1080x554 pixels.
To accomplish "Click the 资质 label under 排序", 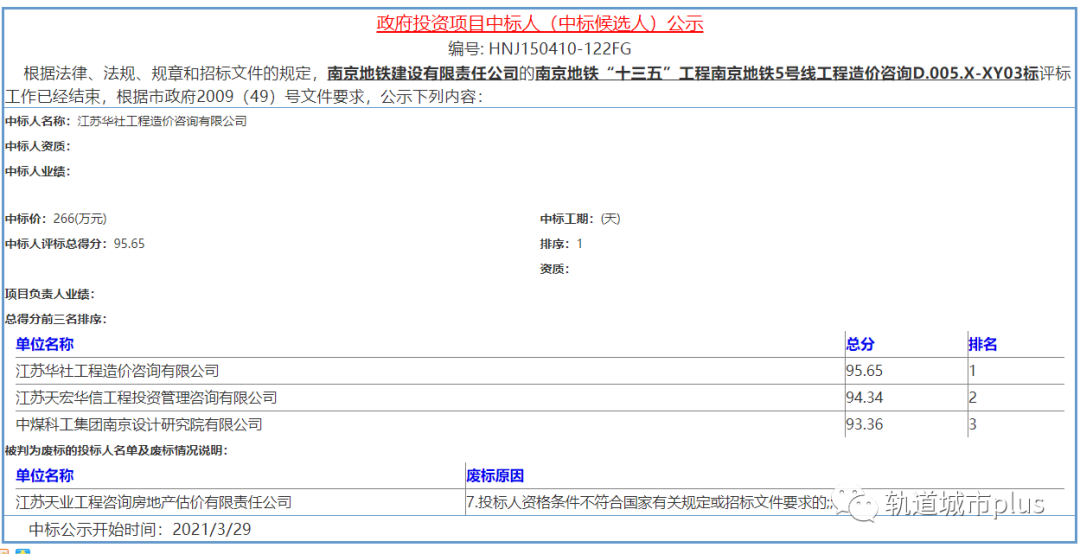I will [554, 269].
